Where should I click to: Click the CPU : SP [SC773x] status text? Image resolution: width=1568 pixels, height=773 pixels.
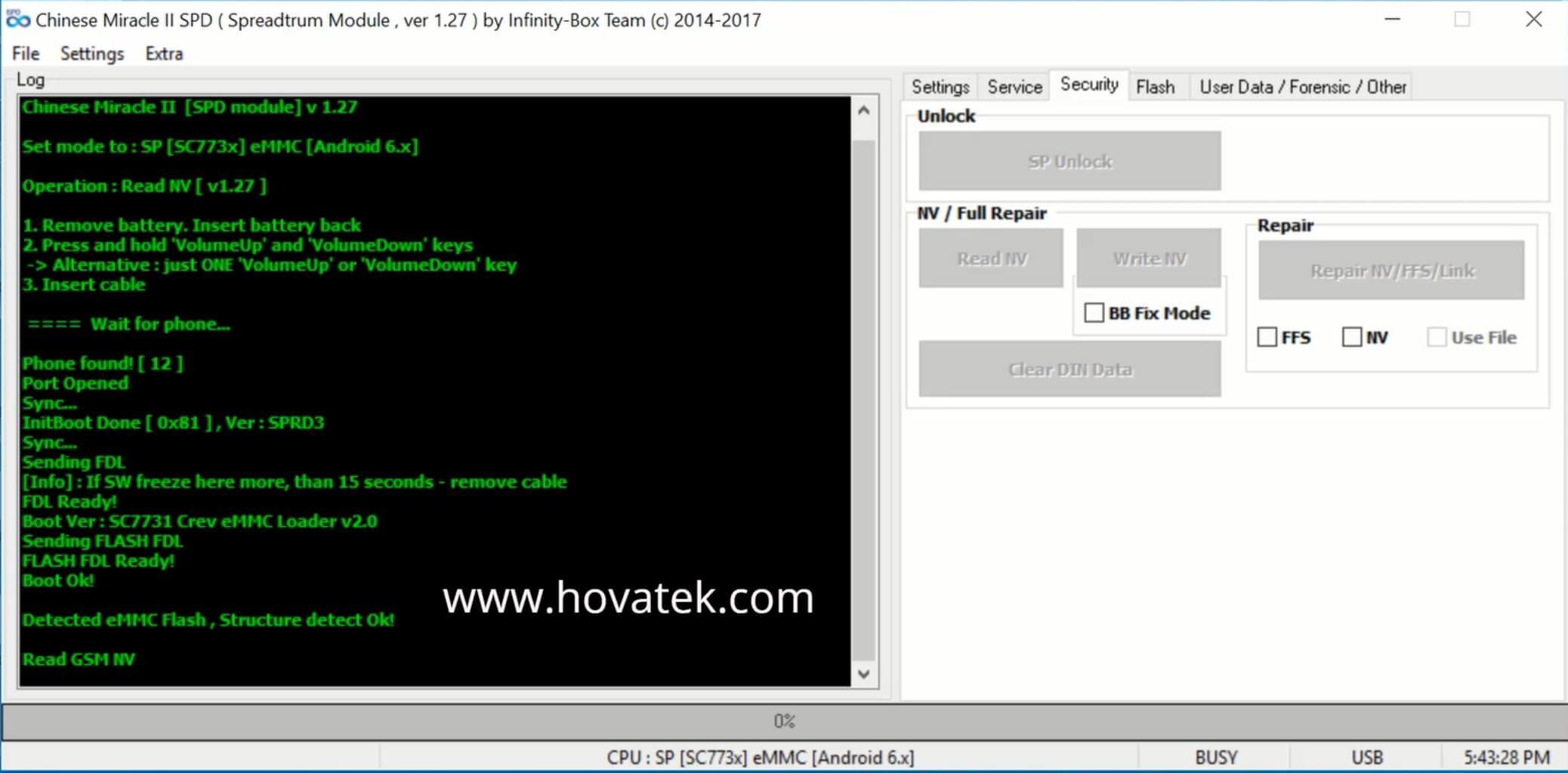point(760,757)
